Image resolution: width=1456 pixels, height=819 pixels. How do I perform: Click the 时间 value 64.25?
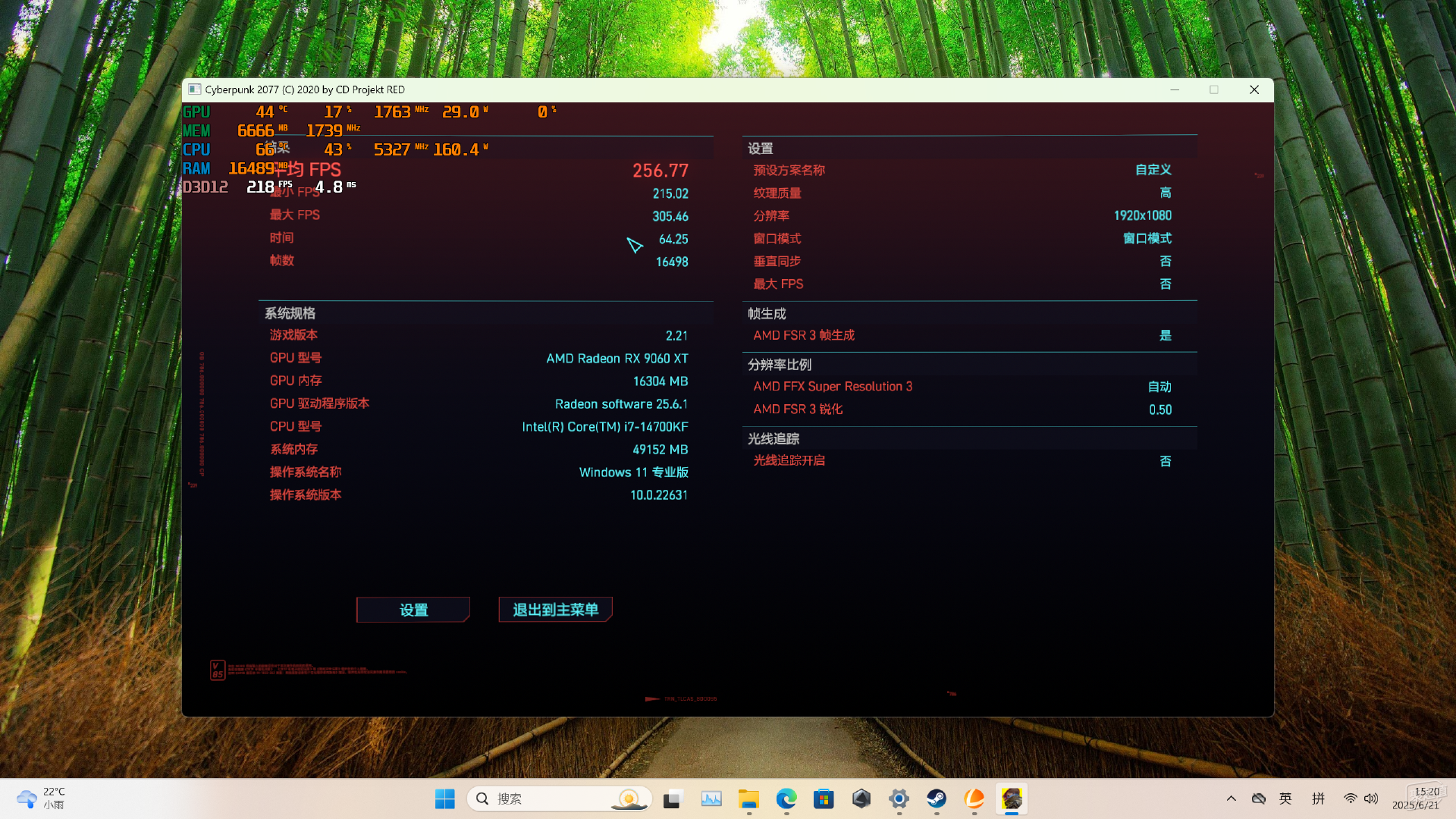coord(673,240)
